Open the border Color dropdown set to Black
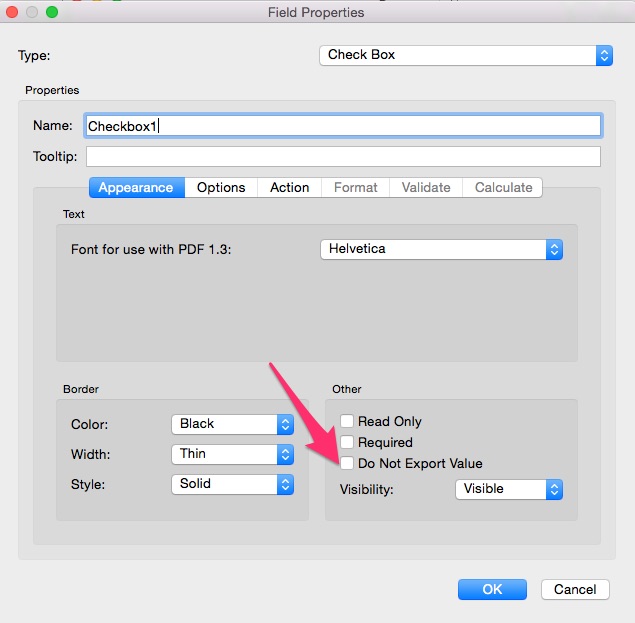Screen dimensions: 635x623 click(x=232, y=424)
